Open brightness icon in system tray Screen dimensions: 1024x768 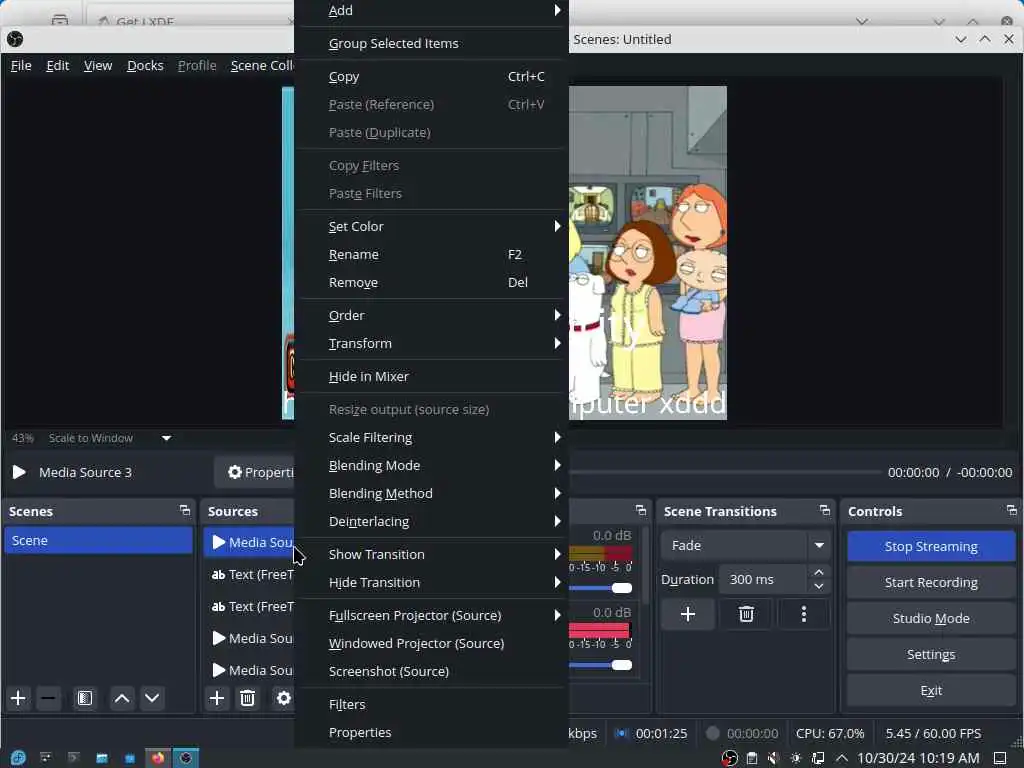click(795, 758)
